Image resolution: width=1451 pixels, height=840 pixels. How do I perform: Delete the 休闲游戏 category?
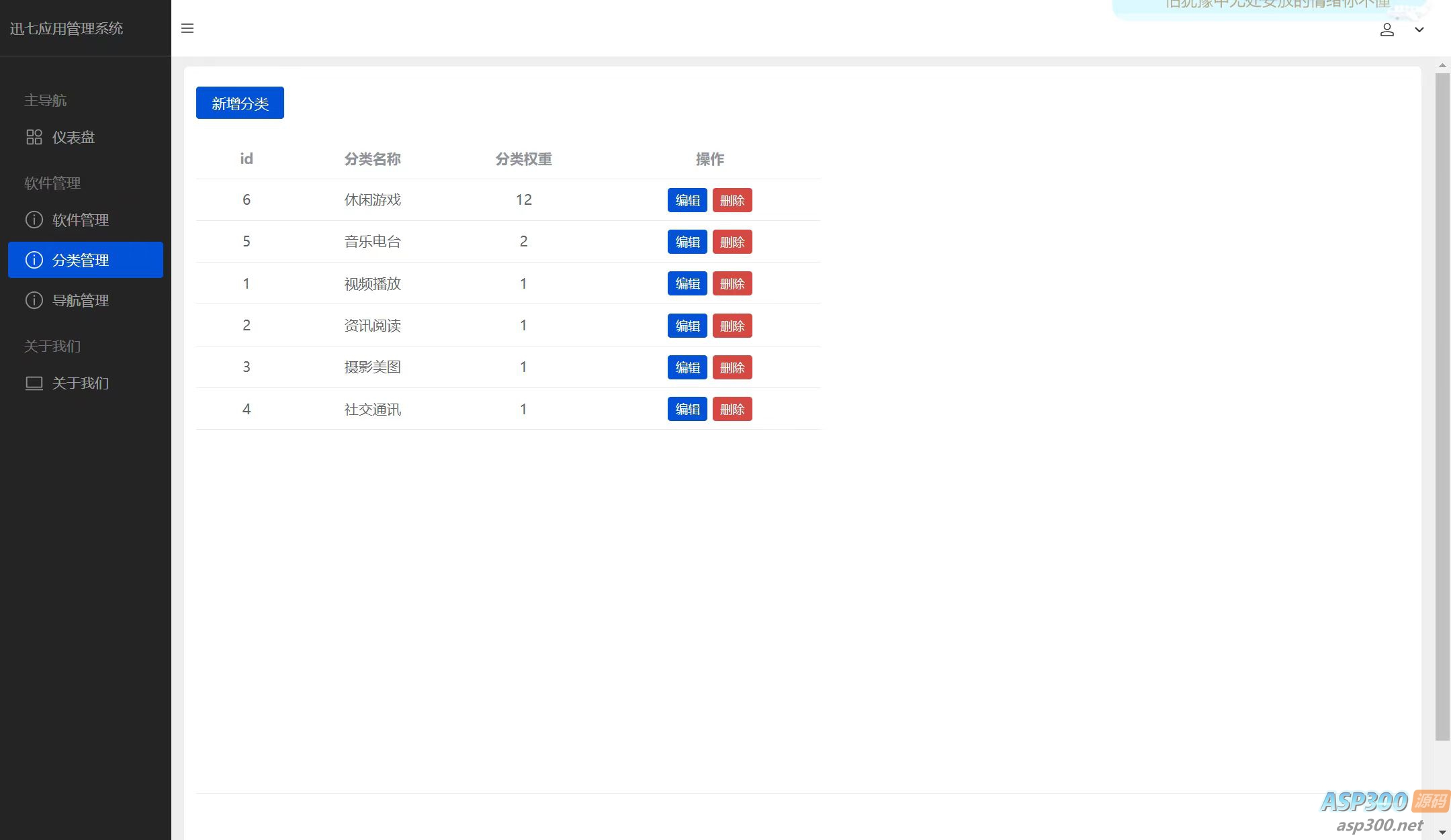(732, 200)
